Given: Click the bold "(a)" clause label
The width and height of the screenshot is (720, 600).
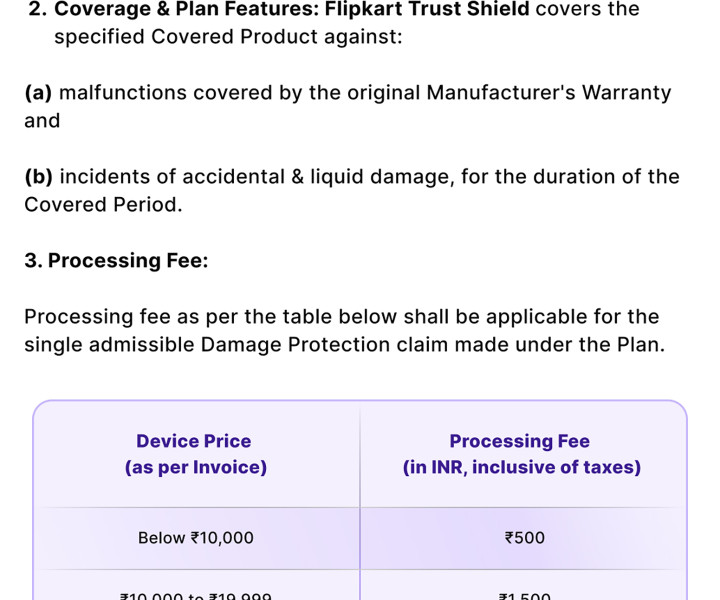Looking at the screenshot, I should 39,93.
